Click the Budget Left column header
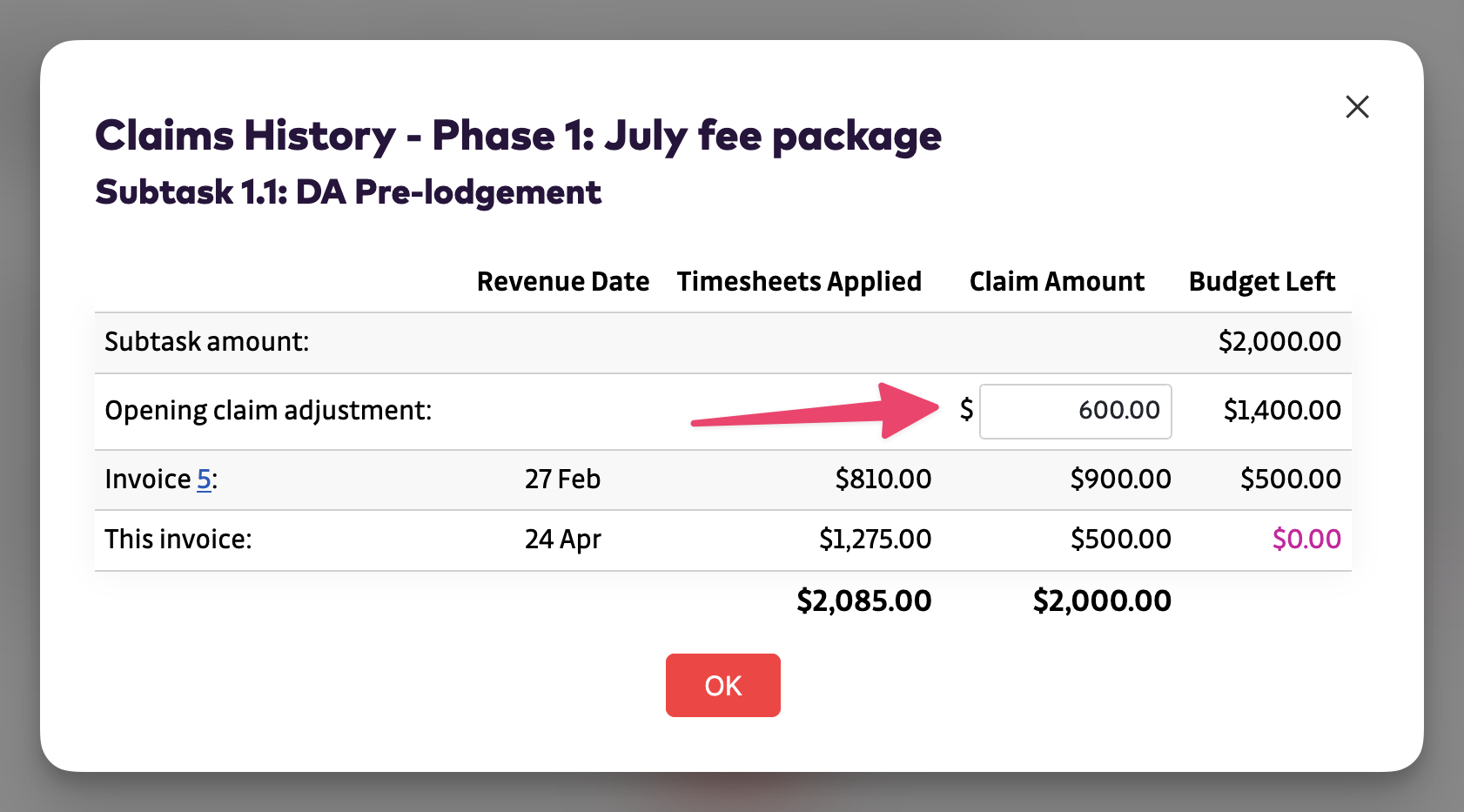Image resolution: width=1464 pixels, height=812 pixels. tap(1261, 281)
